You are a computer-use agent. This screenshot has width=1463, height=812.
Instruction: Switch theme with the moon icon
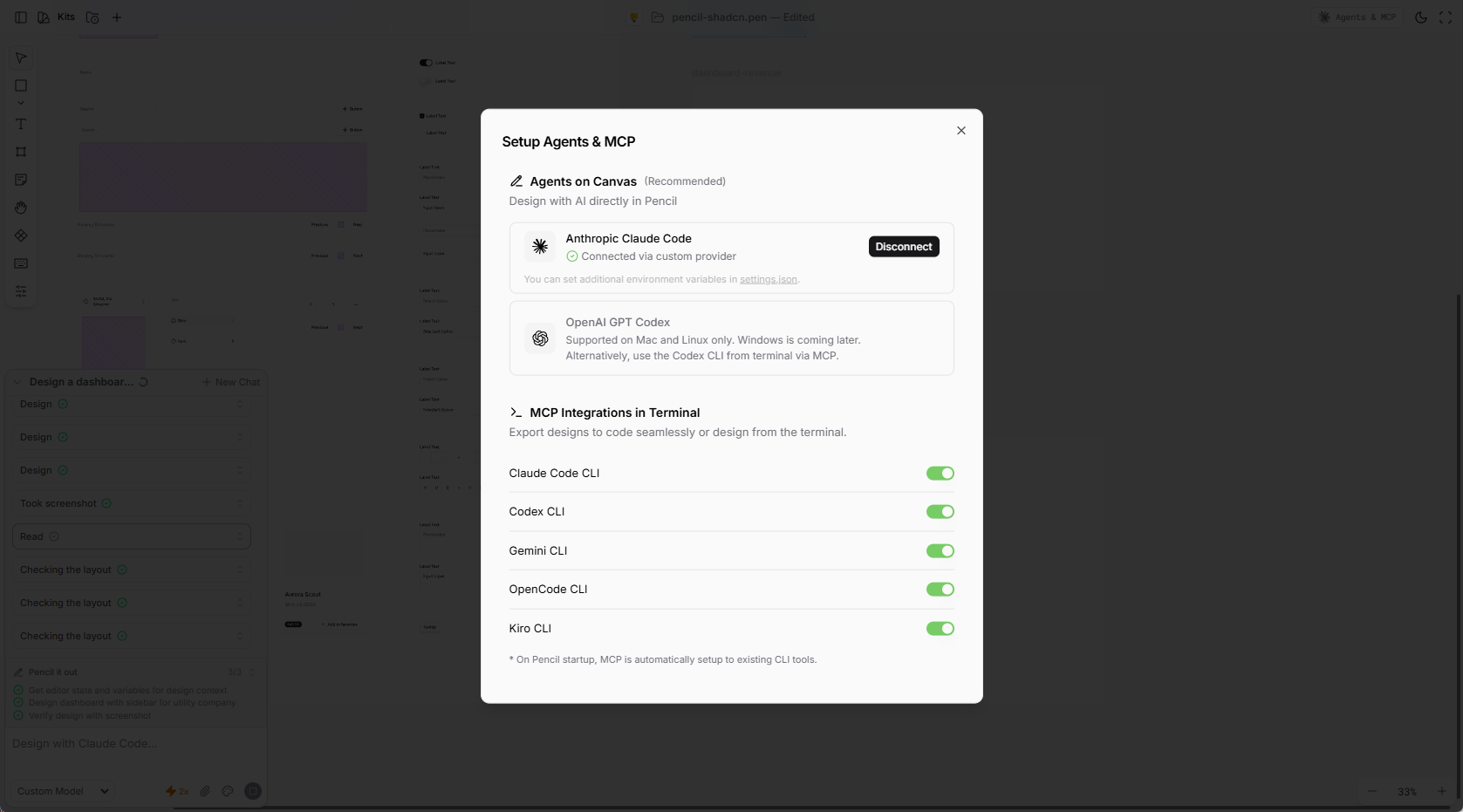(1420, 17)
